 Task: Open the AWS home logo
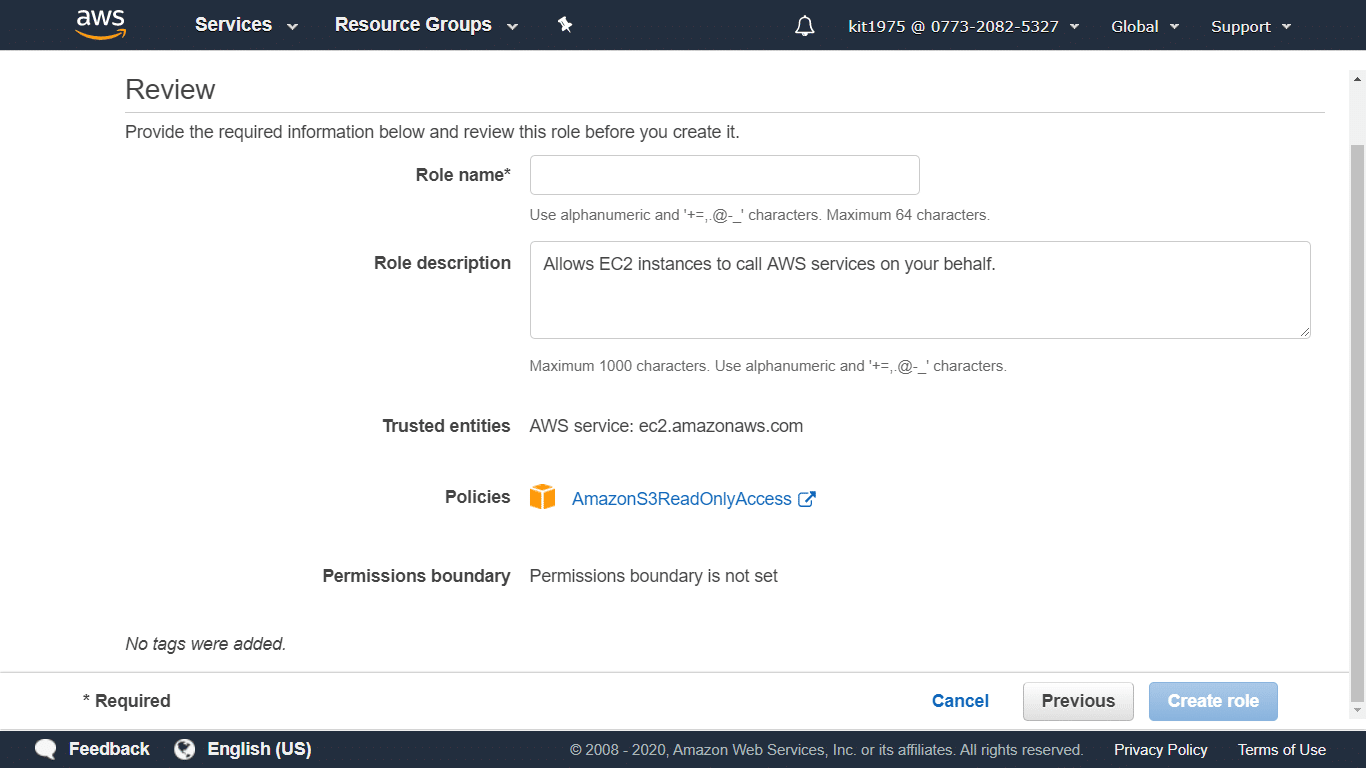101,25
